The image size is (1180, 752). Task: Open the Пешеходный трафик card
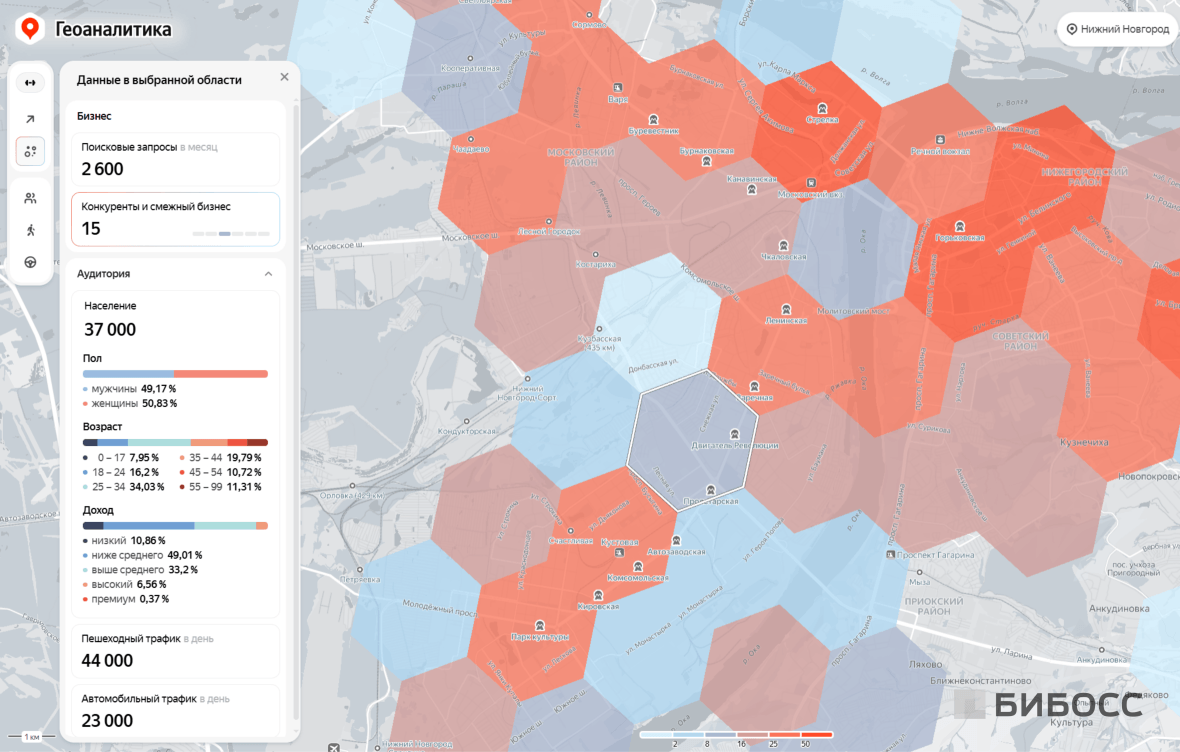click(175, 650)
